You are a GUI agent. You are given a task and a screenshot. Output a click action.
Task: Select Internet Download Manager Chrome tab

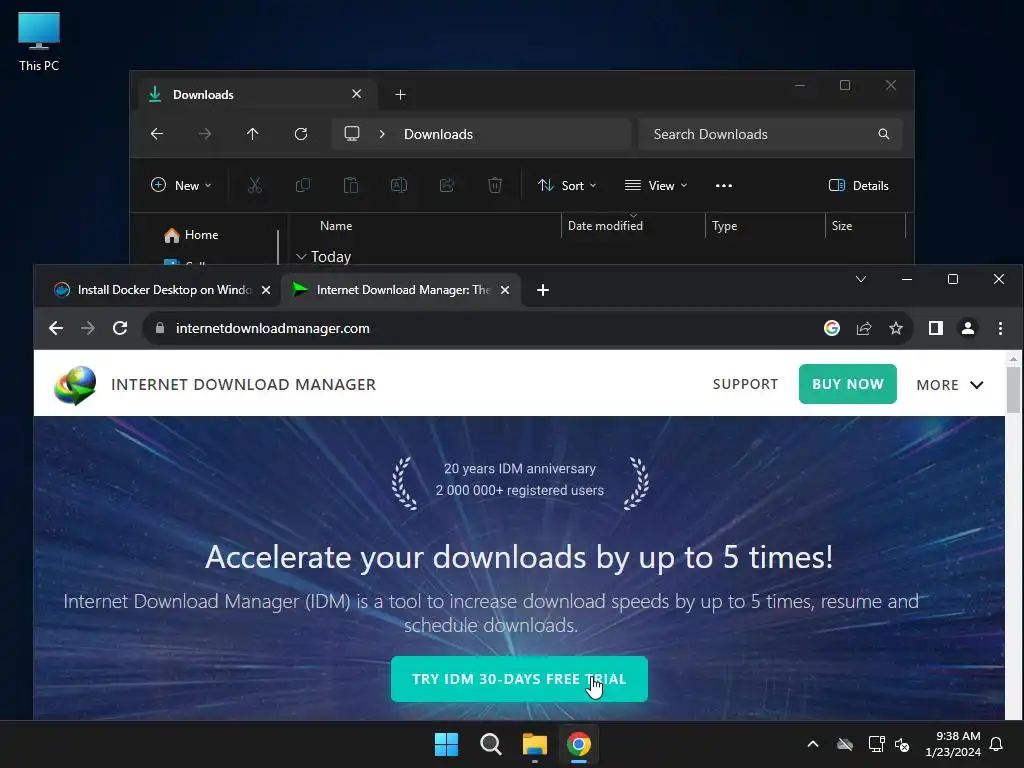click(x=401, y=290)
